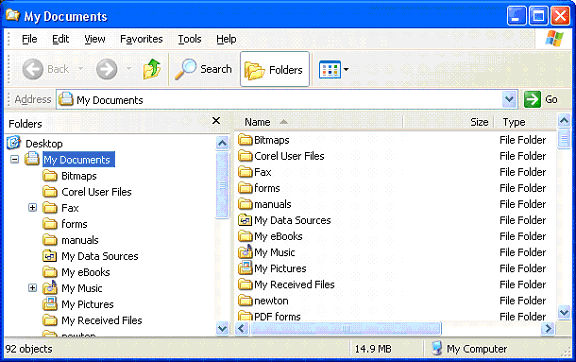
Task: Click file list vertical scroll-up arrow
Action: (x=564, y=121)
